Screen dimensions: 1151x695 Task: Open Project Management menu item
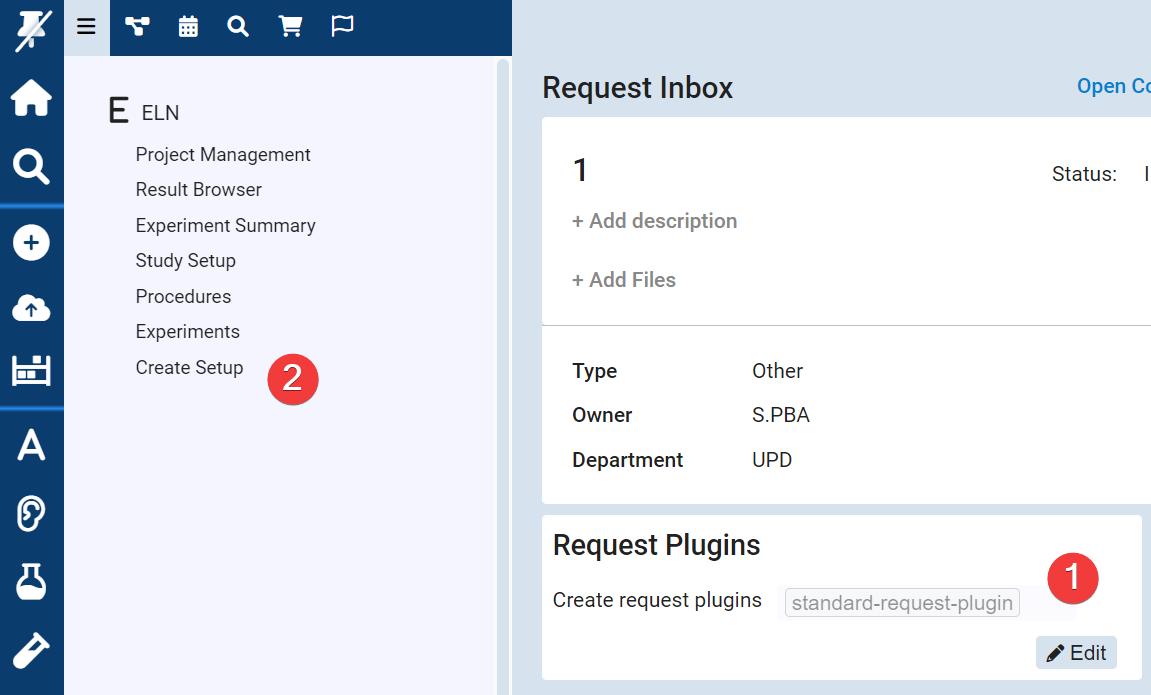223,155
